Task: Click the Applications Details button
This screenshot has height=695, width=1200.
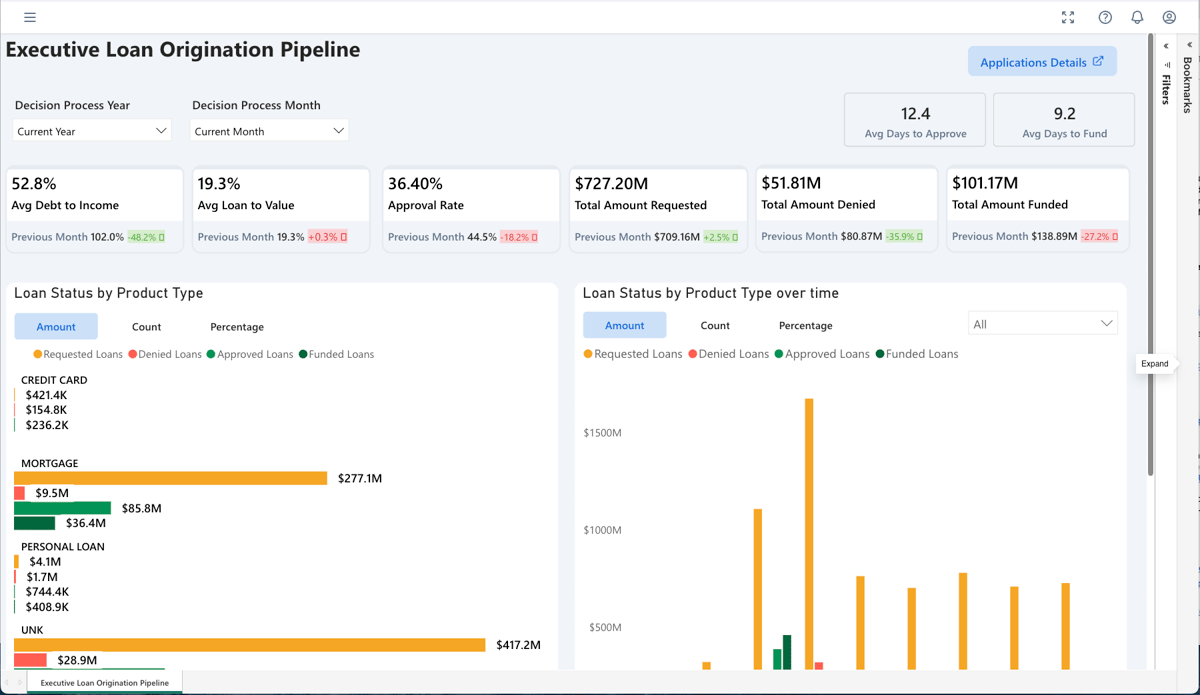Action: (1042, 62)
